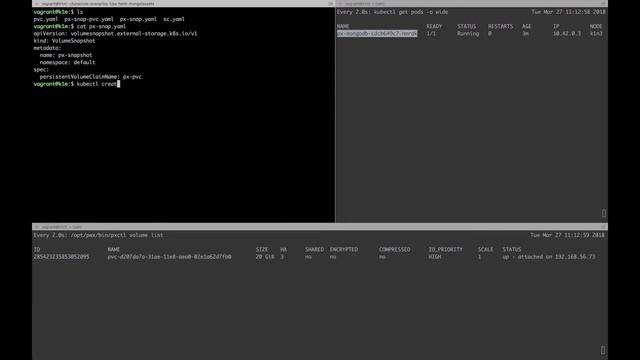
Task: Click the apiVersion volumesnapshot line
Action: [115, 33]
